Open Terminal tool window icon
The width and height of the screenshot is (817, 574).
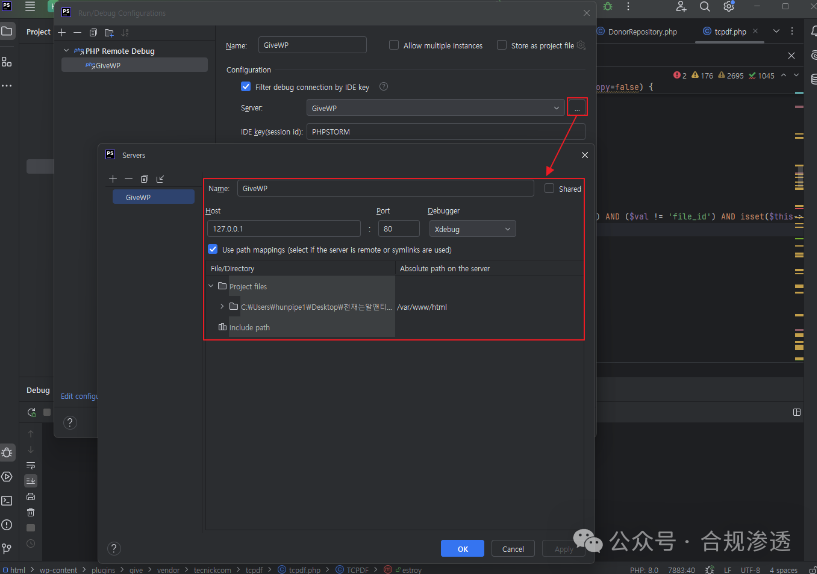pos(7,501)
